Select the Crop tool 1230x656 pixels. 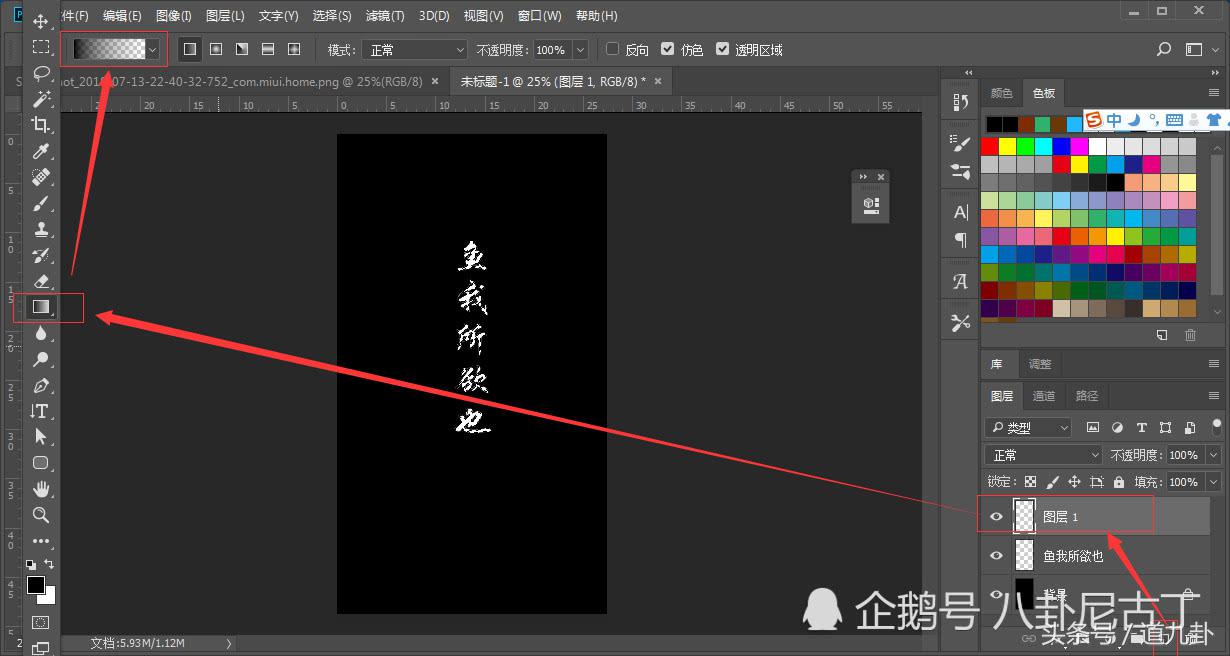(x=41, y=125)
